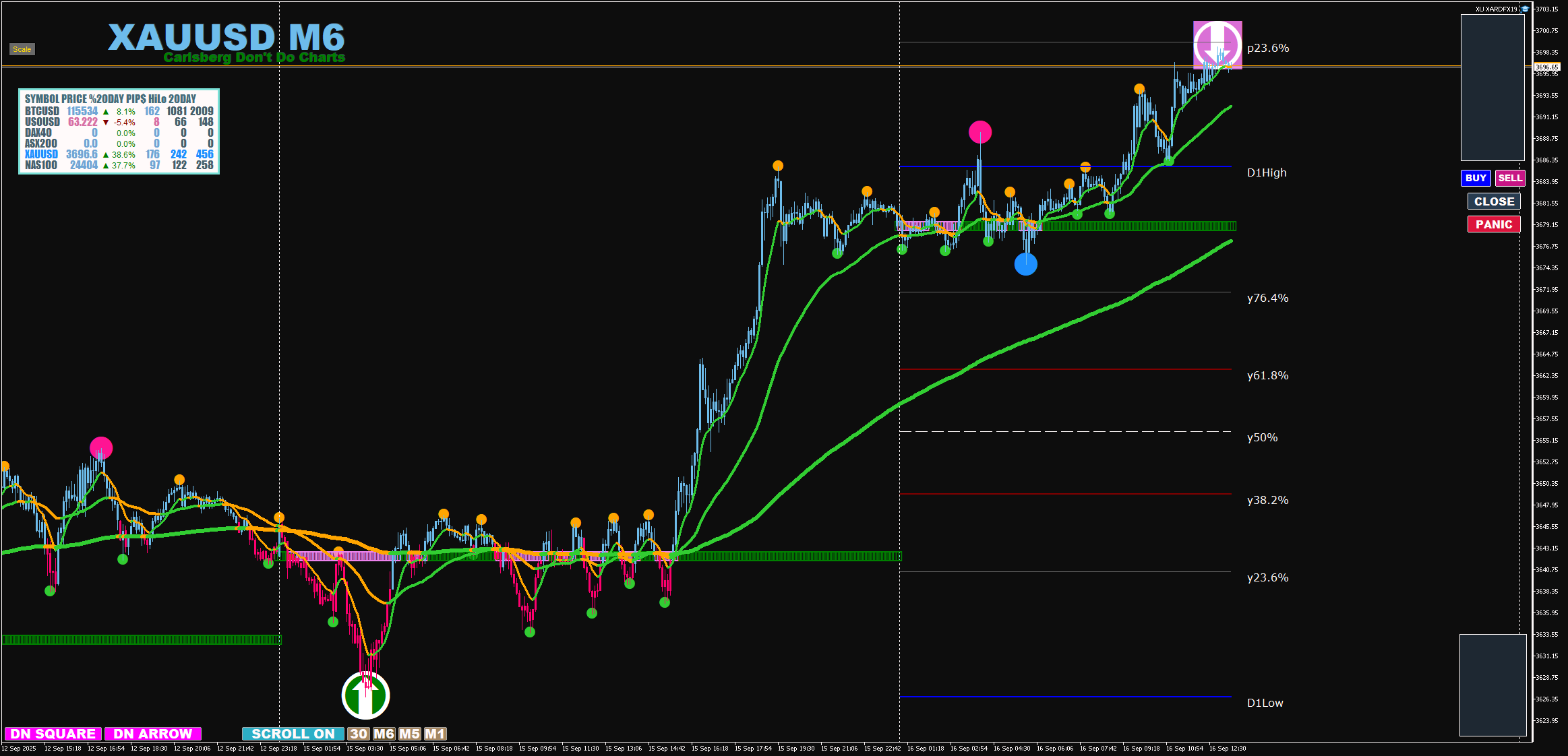Select the XAUUSD row in the symbol table
The image size is (1568, 756).
coord(42,154)
